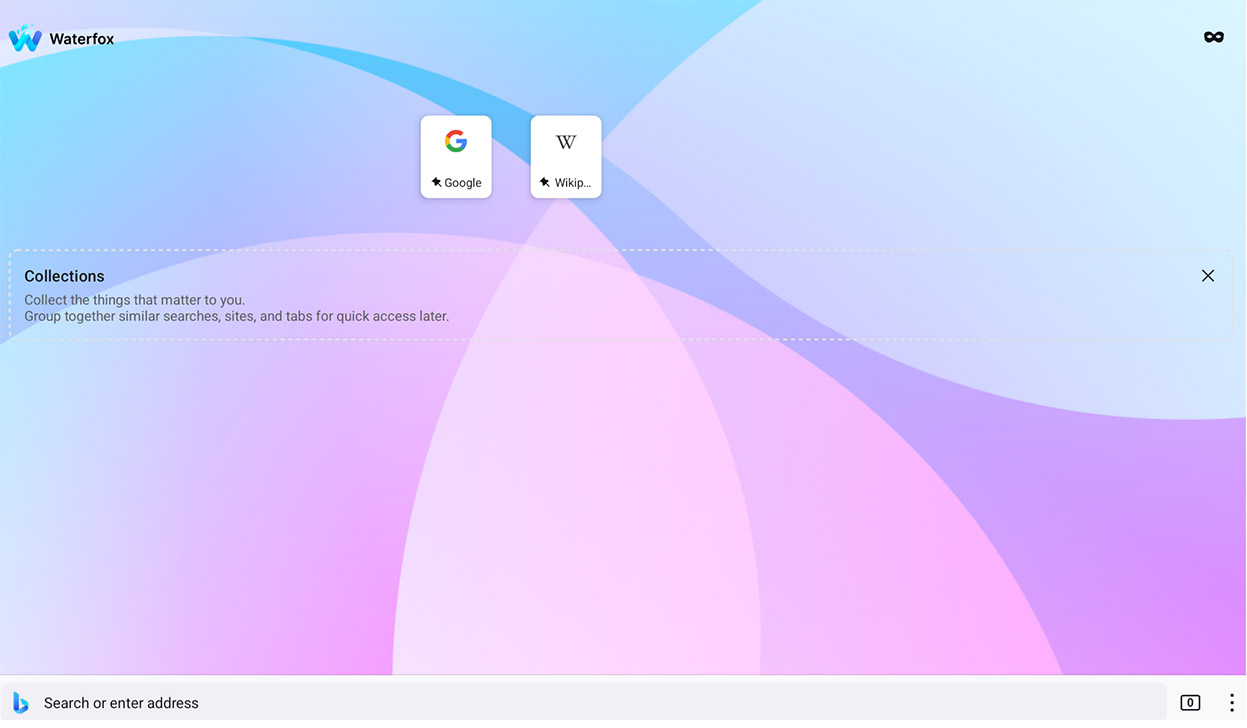Open the tab counter showing 0 tabs
The image size is (1247, 728).
point(1190,703)
